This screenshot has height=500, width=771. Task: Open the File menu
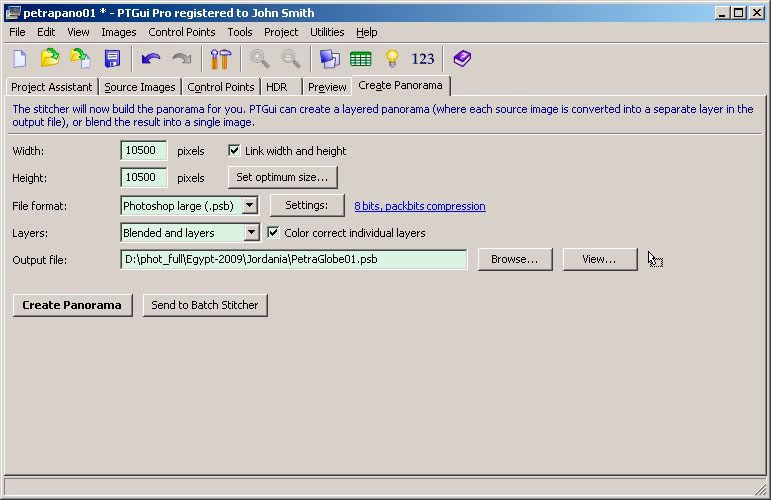click(x=17, y=32)
